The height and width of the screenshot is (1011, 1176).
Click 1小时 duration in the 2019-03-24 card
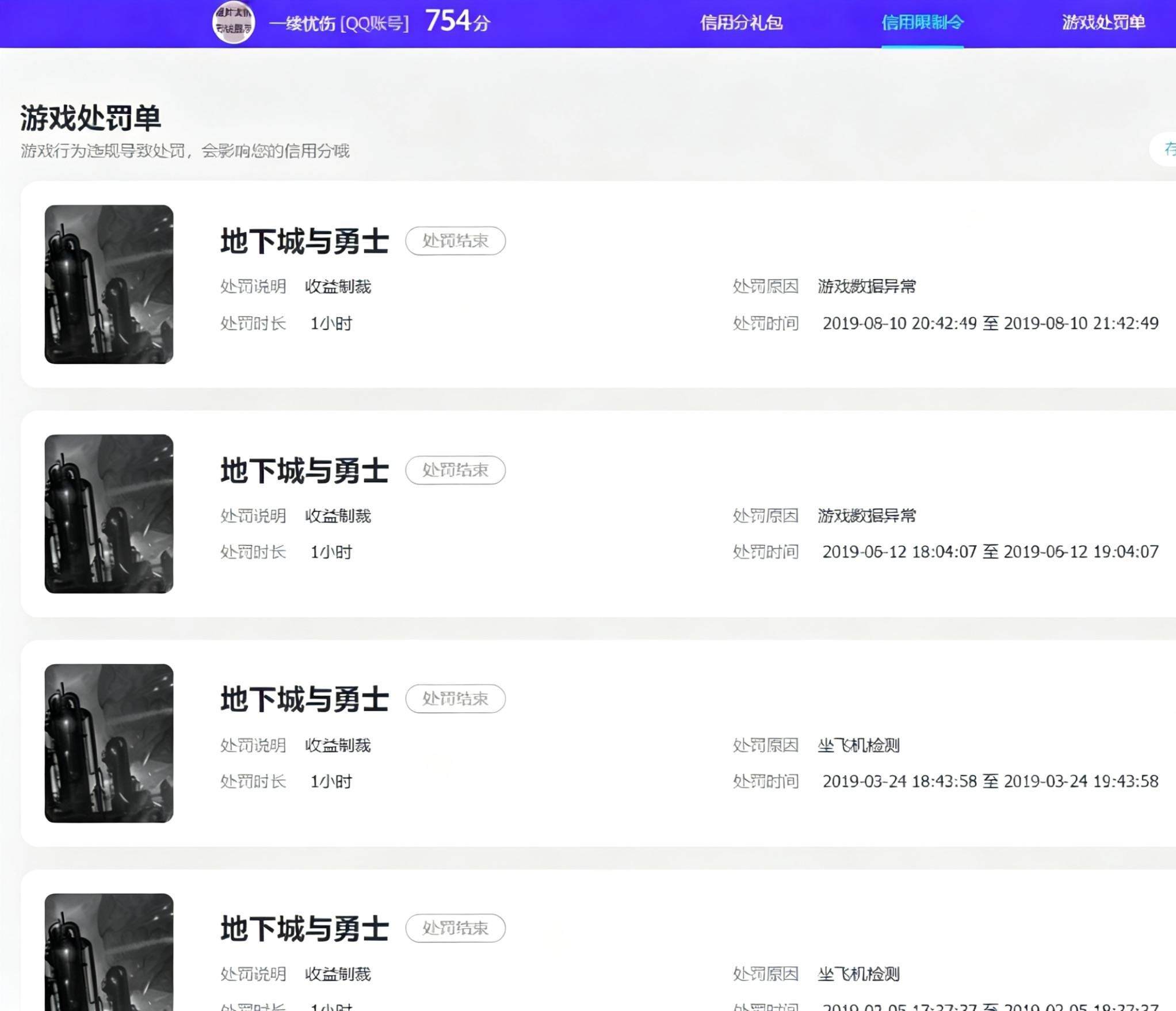click(331, 781)
